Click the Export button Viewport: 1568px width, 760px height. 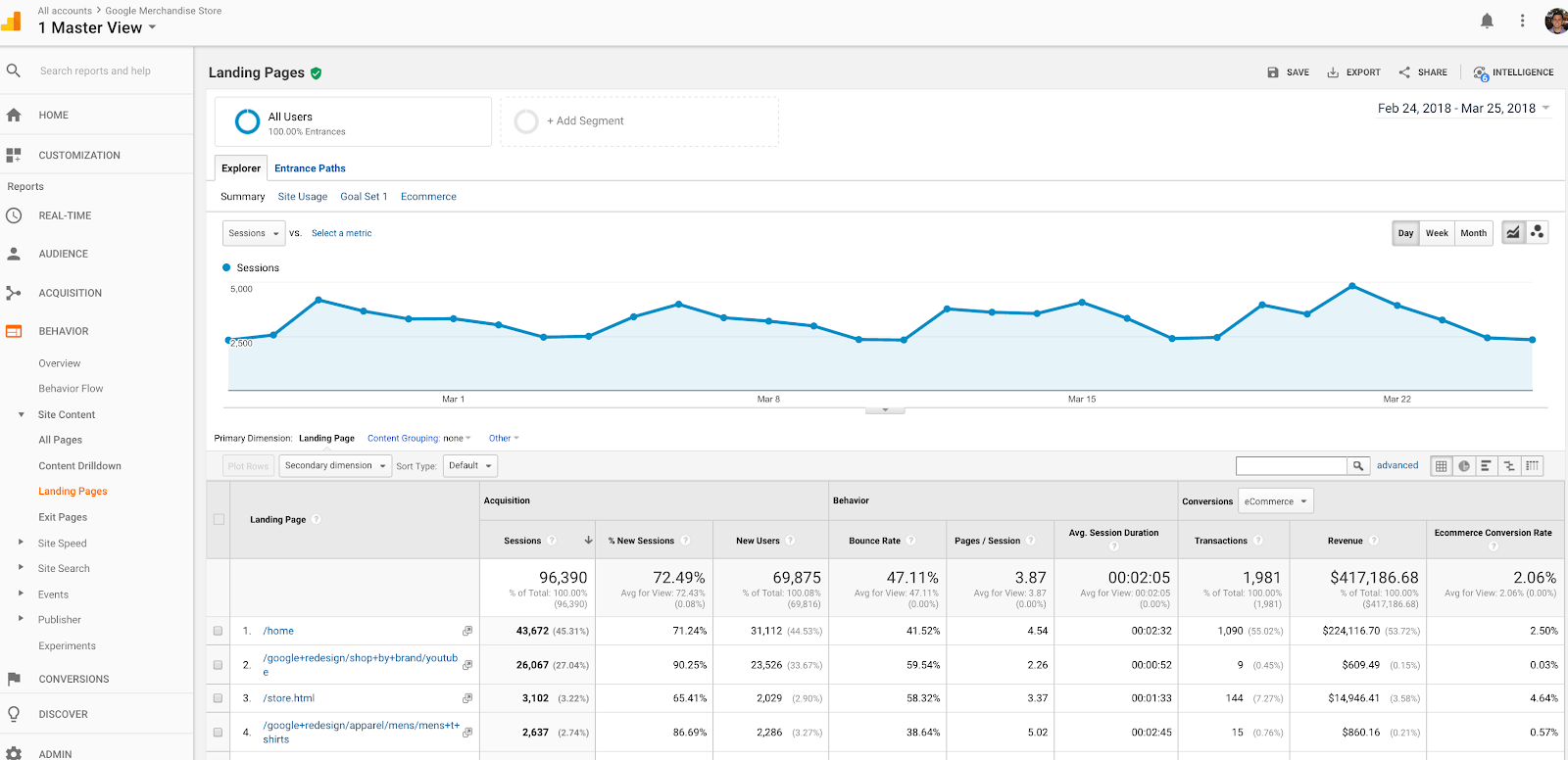pyautogui.click(x=1353, y=72)
